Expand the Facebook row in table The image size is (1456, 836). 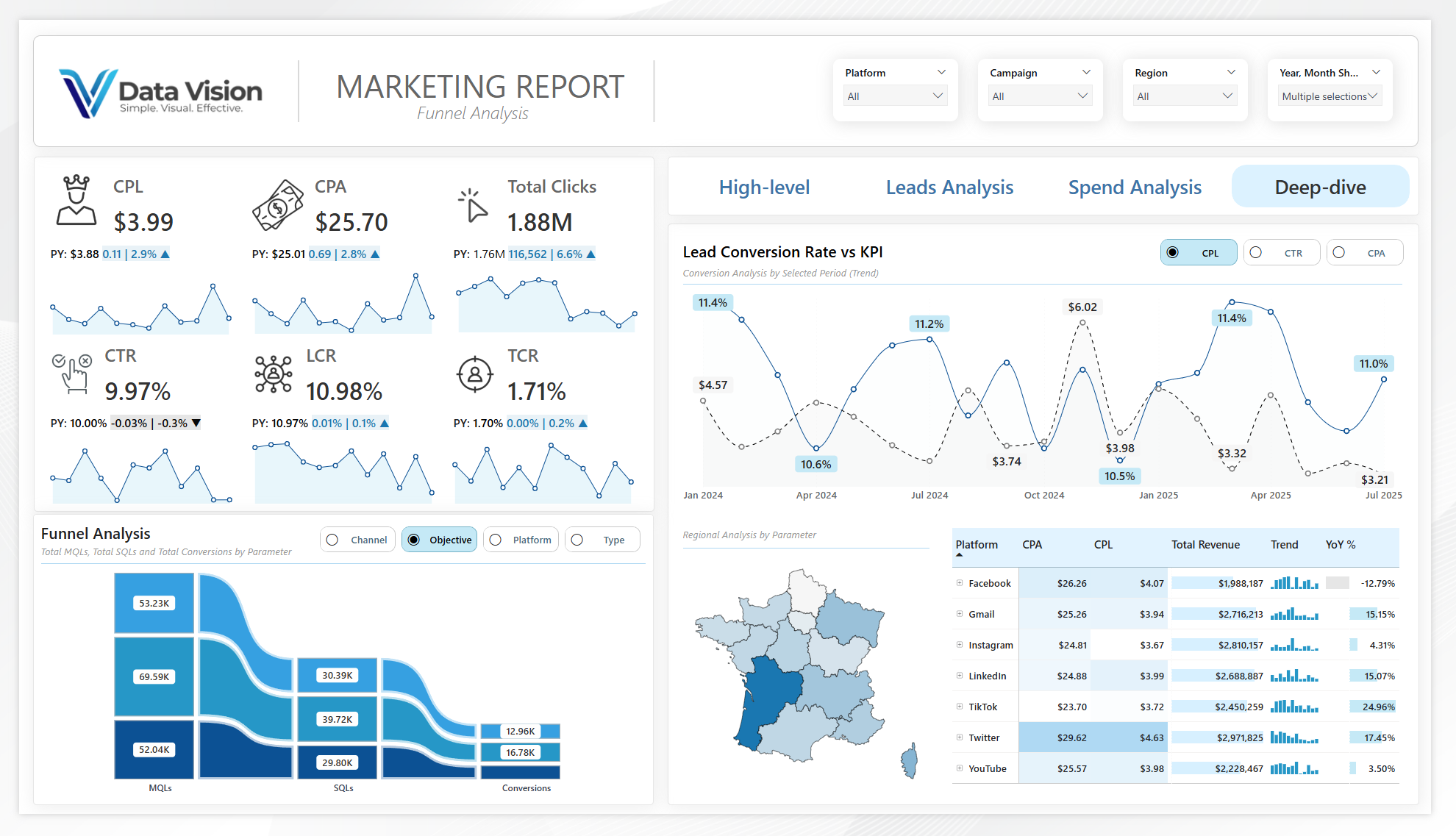[960, 583]
